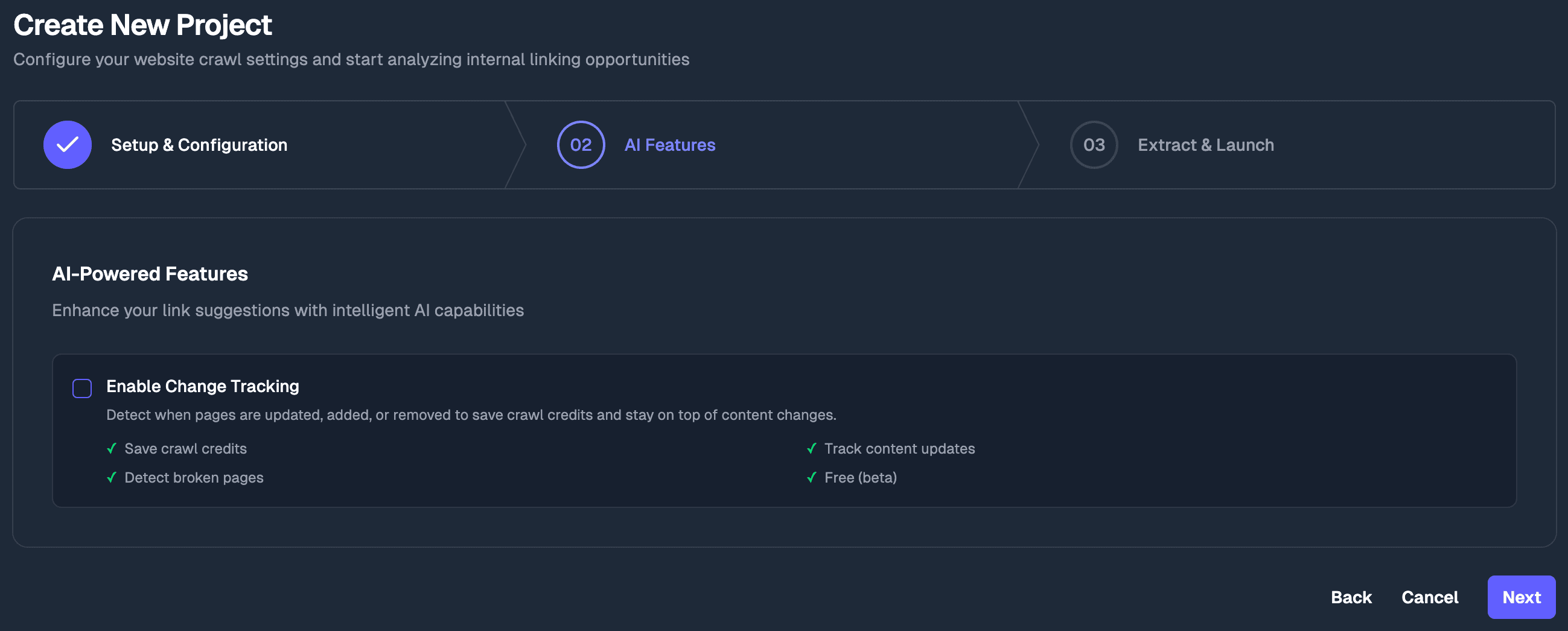The width and height of the screenshot is (1568, 631).
Task: Click the arrow divider after AI Features
Action: (1028, 145)
